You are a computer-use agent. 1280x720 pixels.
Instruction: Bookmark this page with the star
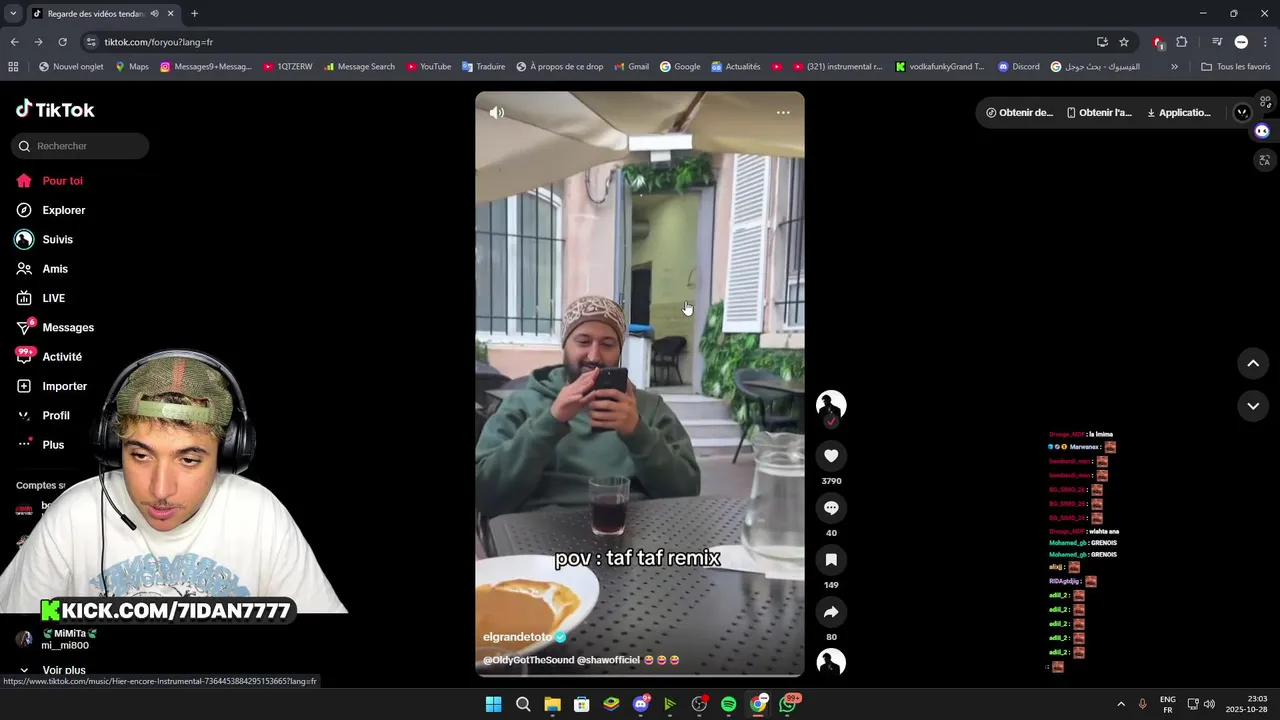click(x=1124, y=42)
